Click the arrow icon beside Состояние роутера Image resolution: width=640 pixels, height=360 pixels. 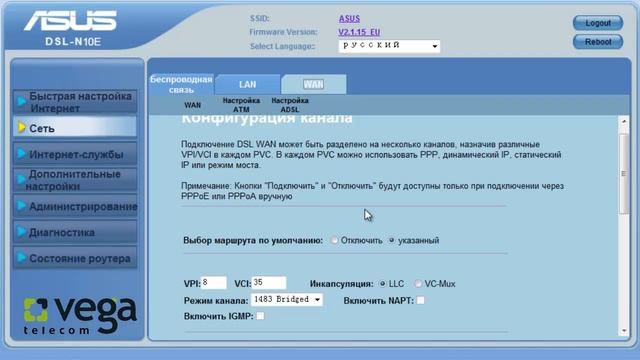(21, 258)
